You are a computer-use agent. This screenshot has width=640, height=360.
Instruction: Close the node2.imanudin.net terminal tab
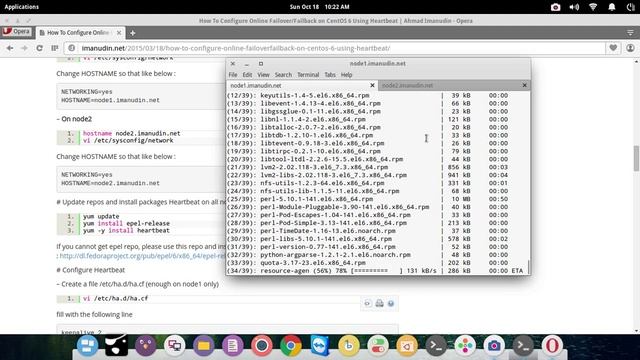[524, 85]
